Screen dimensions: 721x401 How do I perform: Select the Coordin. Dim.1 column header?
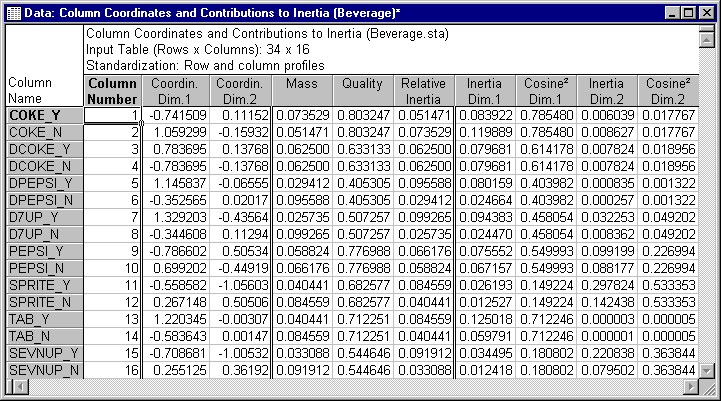pyautogui.click(x=174, y=91)
